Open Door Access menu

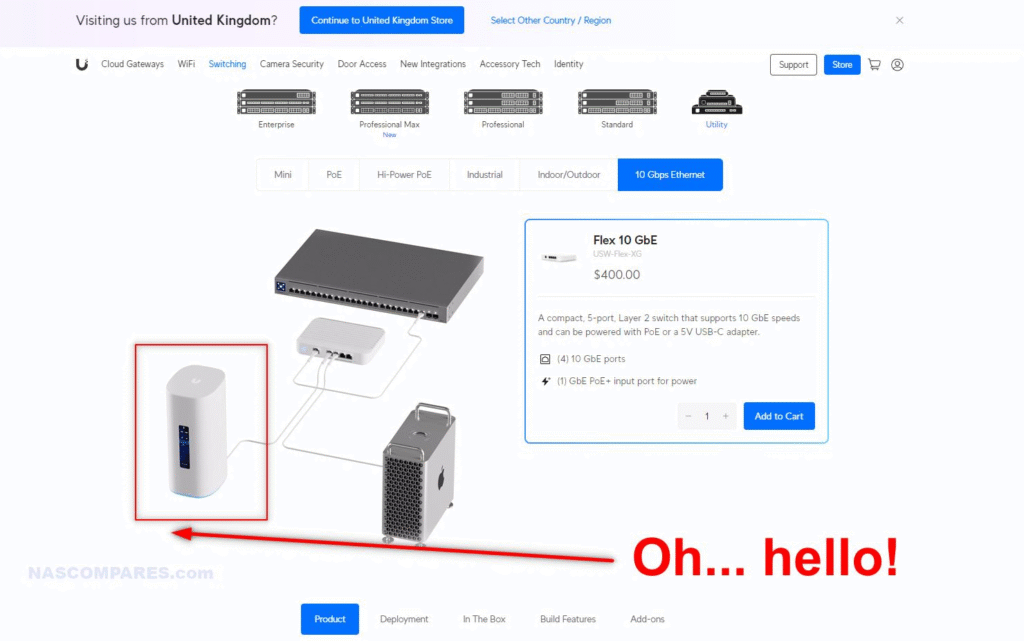(362, 64)
